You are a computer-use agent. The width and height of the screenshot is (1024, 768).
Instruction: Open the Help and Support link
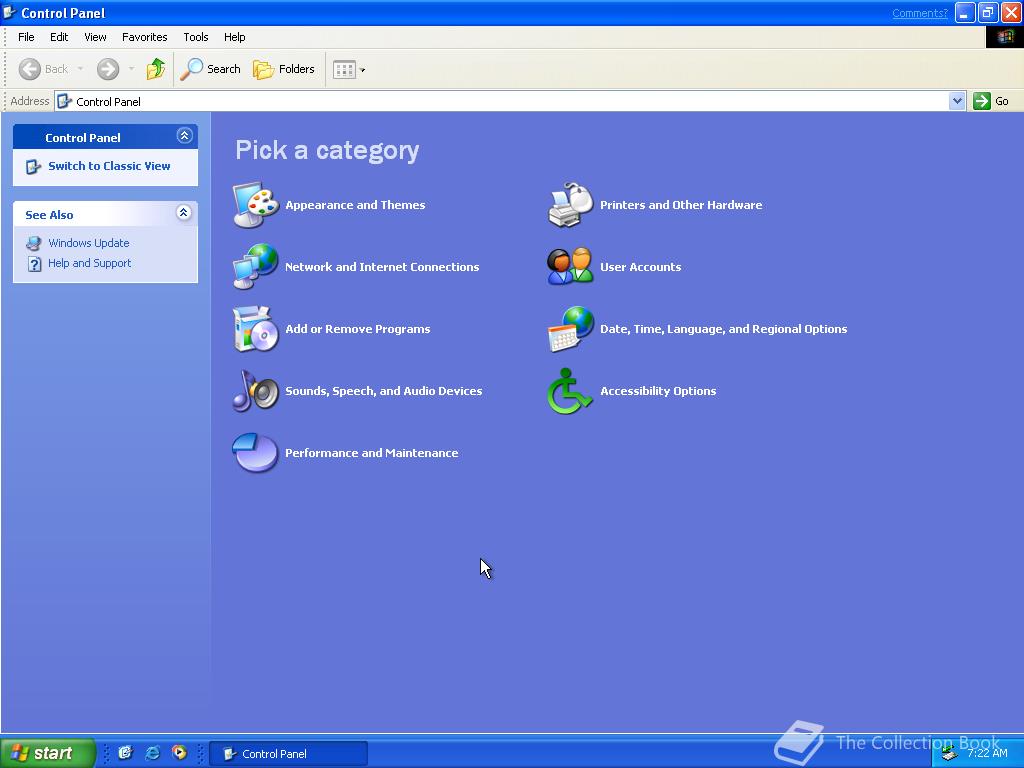pos(89,263)
